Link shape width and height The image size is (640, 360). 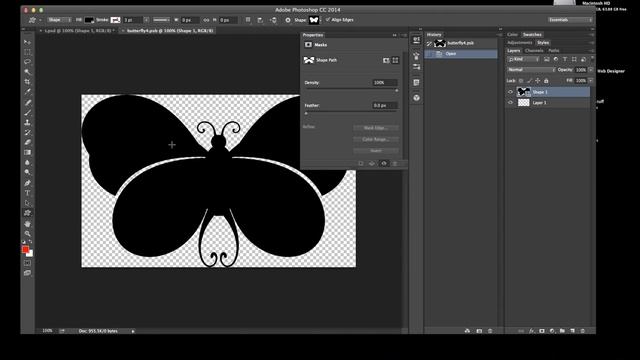tap(206, 20)
